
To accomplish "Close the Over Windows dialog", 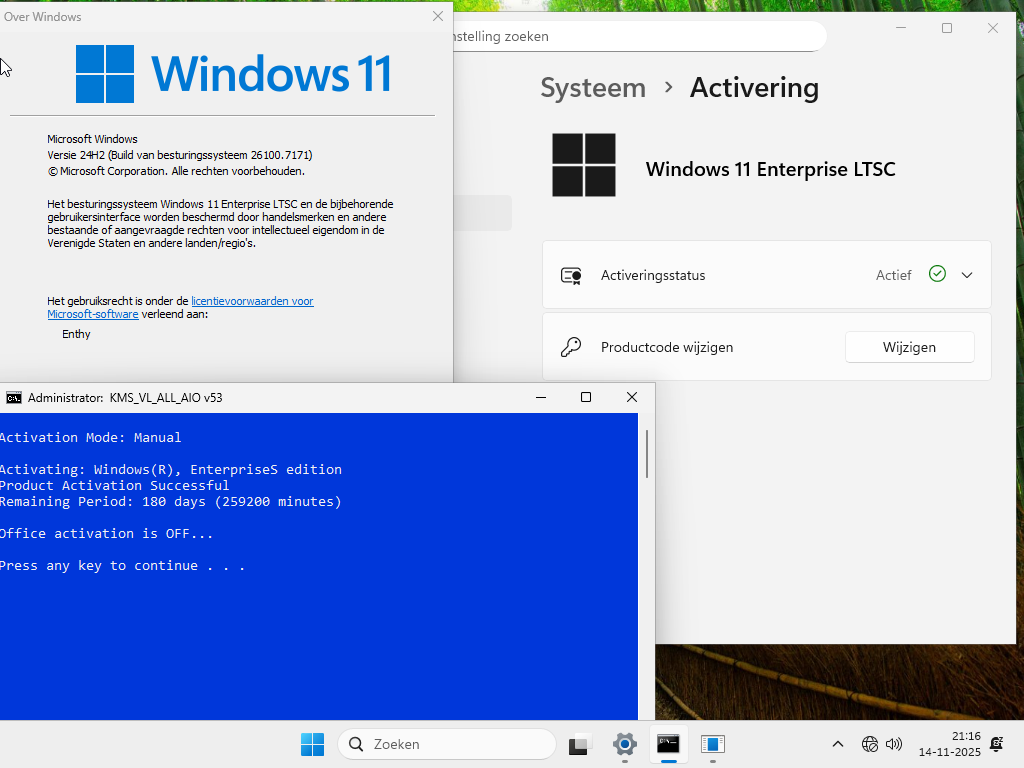I will click(438, 16).
